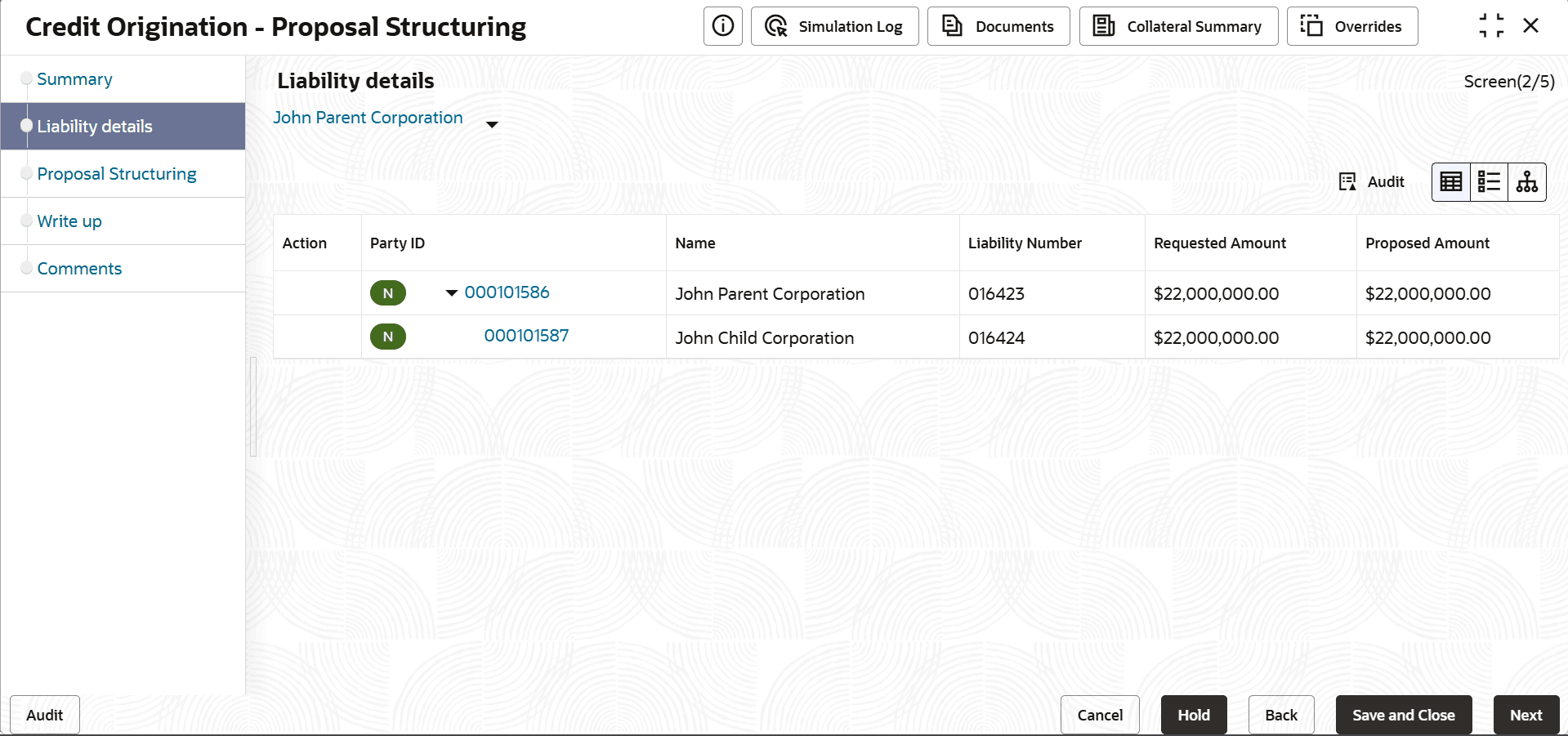Click the Audit button at bottom left
This screenshot has width=1568, height=736.
point(45,715)
